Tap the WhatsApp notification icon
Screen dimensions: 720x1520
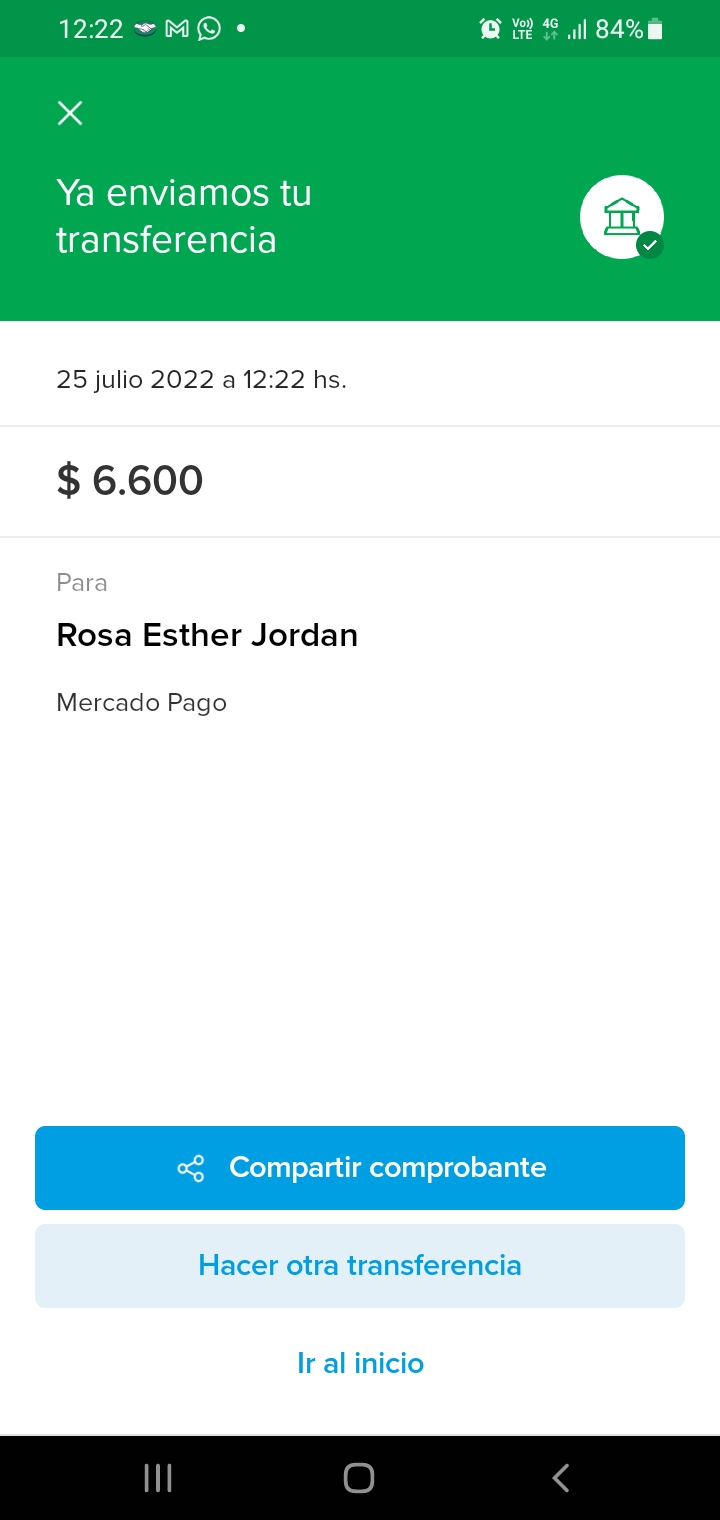[209, 29]
